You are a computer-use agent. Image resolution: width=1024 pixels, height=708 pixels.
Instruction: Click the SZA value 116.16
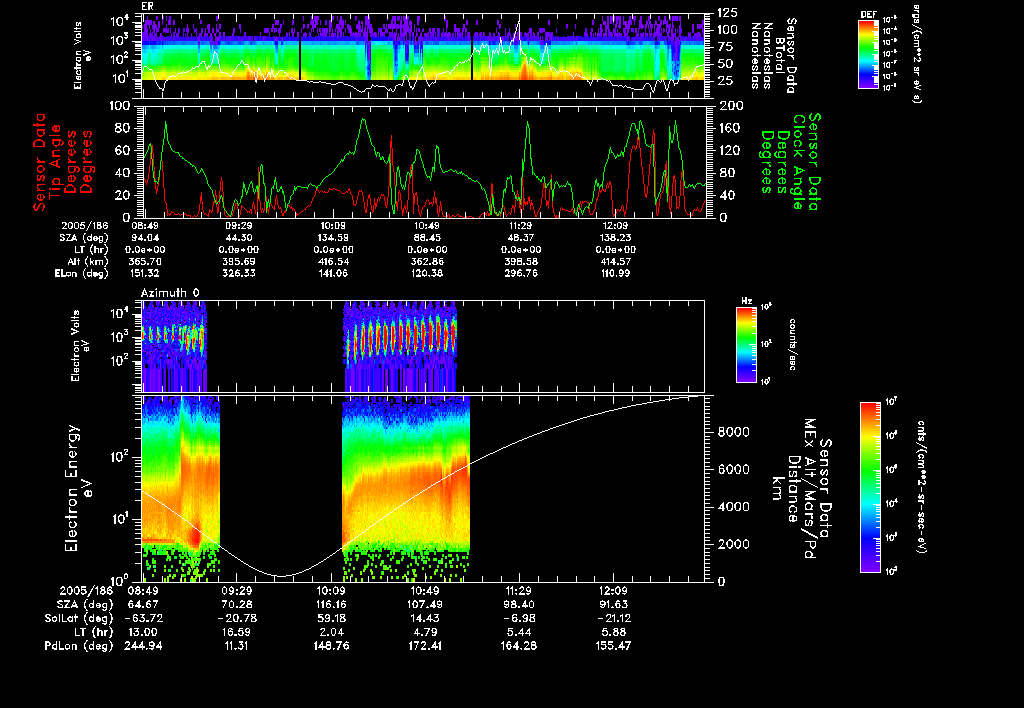click(331, 605)
